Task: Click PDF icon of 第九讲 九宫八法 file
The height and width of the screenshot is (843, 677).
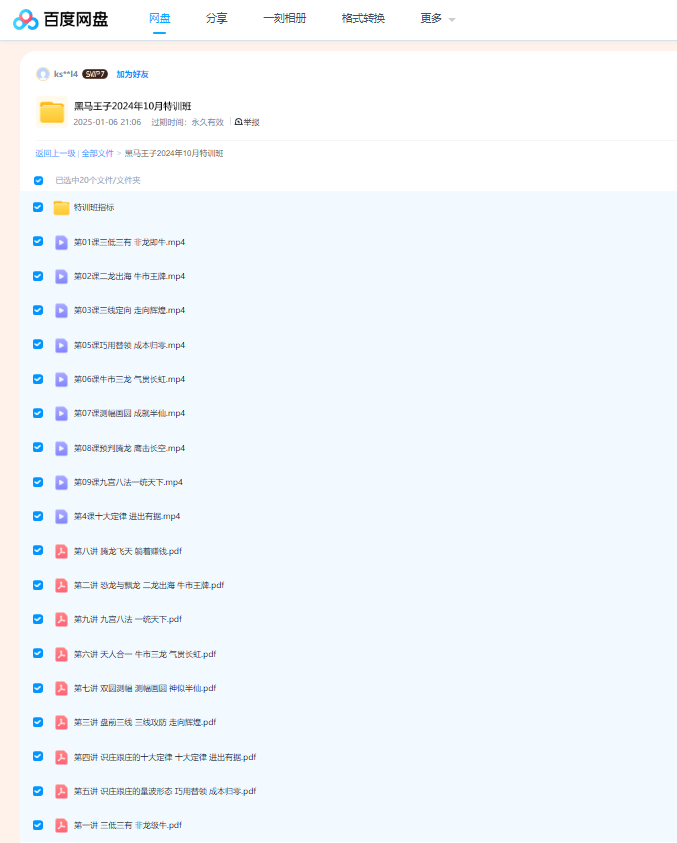Action: point(61,620)
